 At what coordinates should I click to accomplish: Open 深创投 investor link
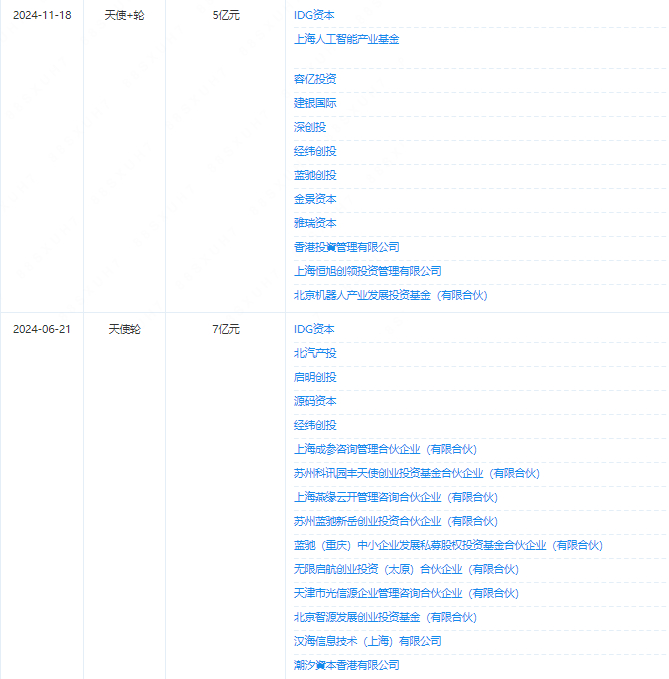(x=310, y=127)
